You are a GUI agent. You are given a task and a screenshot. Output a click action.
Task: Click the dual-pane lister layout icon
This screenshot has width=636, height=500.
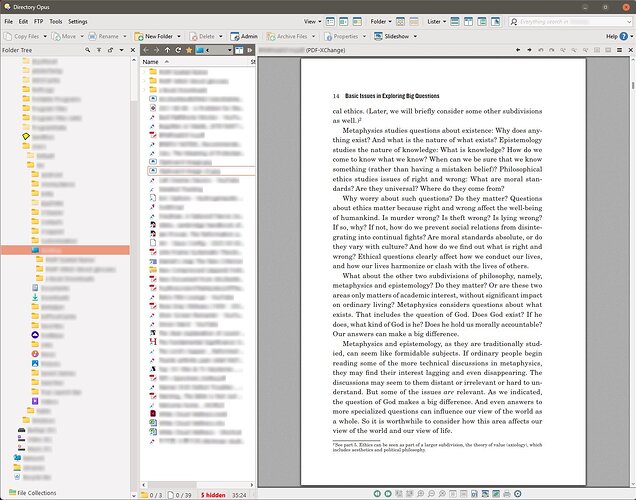point(468,21)
